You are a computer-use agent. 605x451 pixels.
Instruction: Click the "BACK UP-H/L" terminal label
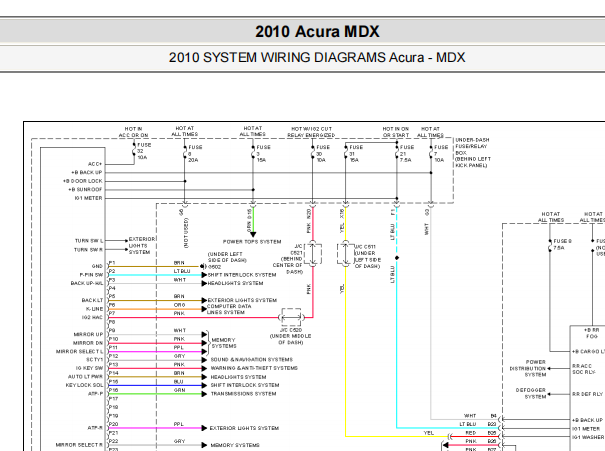(87, 283)
